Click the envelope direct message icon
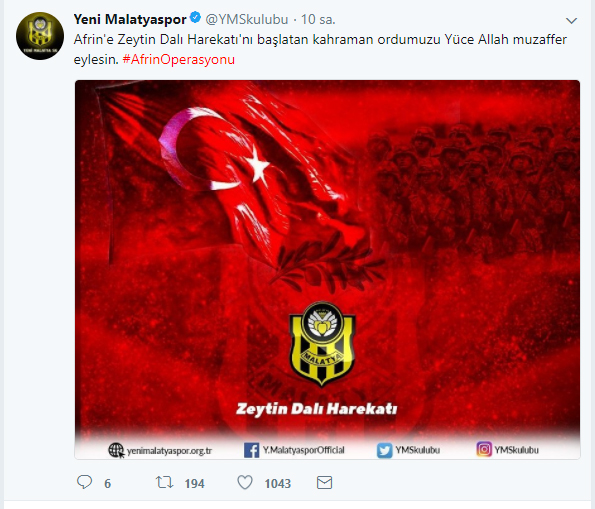The height and width of the screenshot is (509, 595). point(324,483)
